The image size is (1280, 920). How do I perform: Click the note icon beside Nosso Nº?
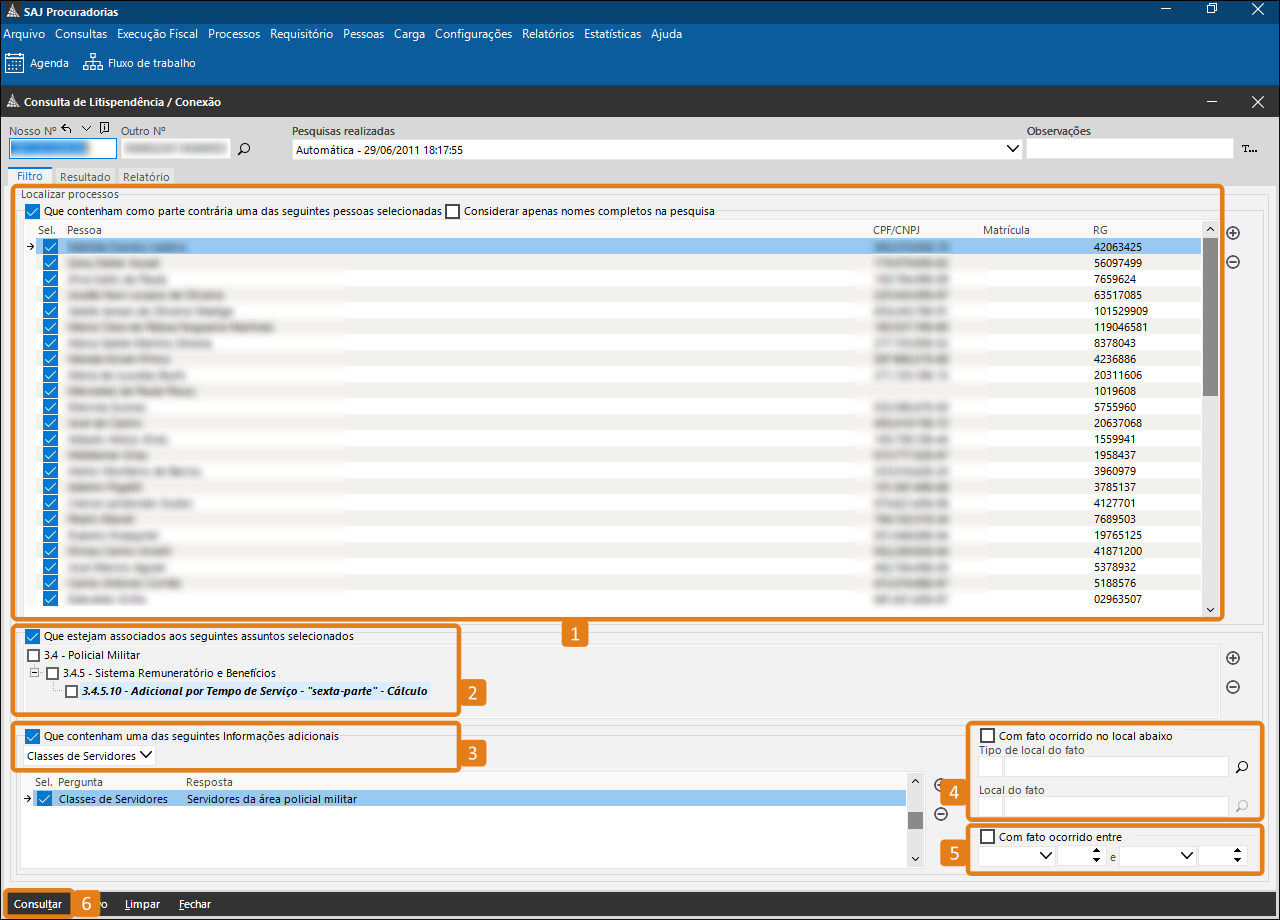(105, 129)
